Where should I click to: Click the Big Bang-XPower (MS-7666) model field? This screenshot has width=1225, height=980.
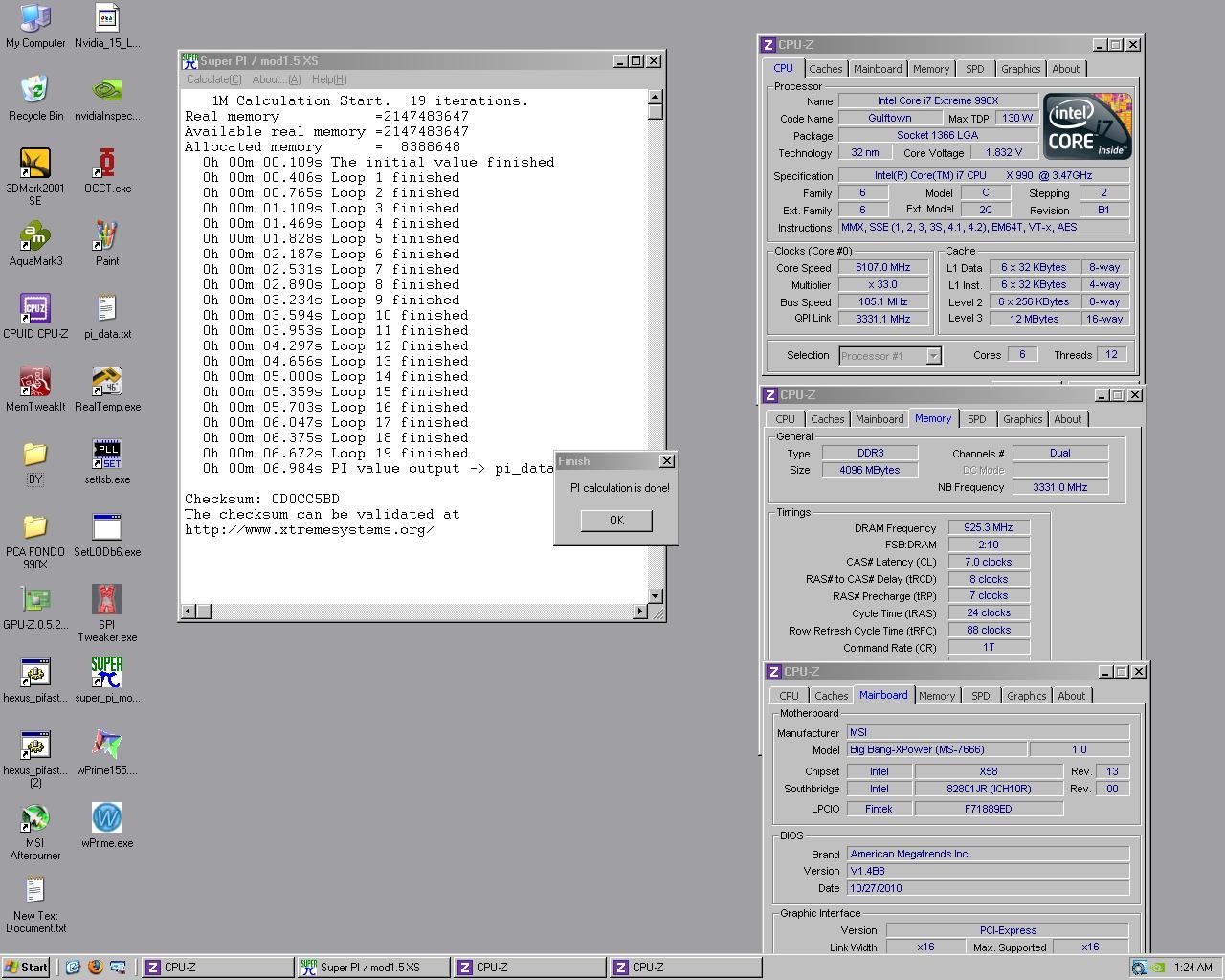point(936,750)
